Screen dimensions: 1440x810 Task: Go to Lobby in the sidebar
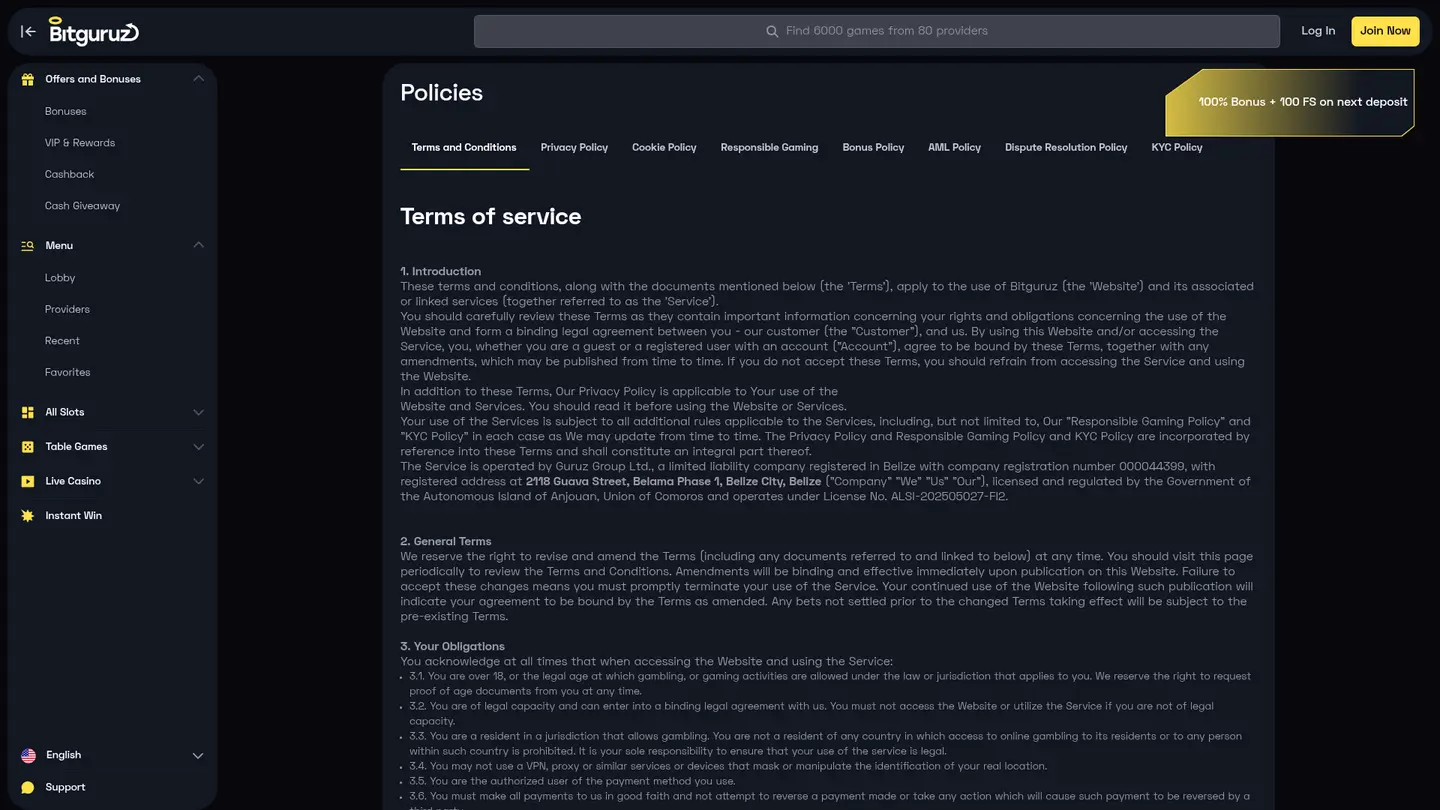coord(60,278)
